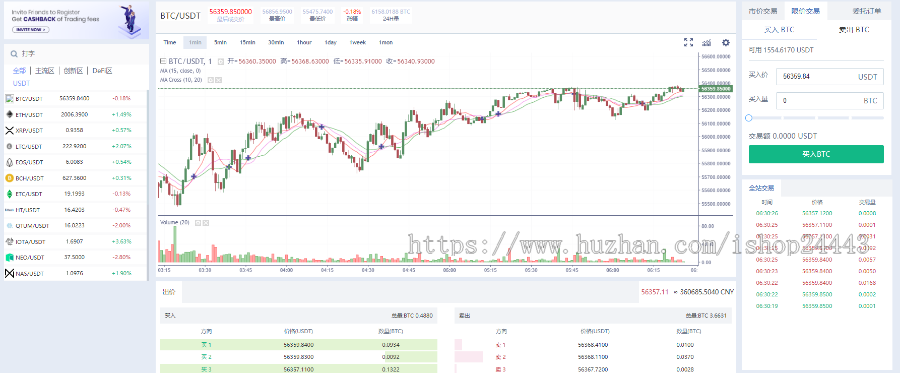Open the market price trade tab
The height and width of the screenshot is (373, 900).
click(763, 10)
